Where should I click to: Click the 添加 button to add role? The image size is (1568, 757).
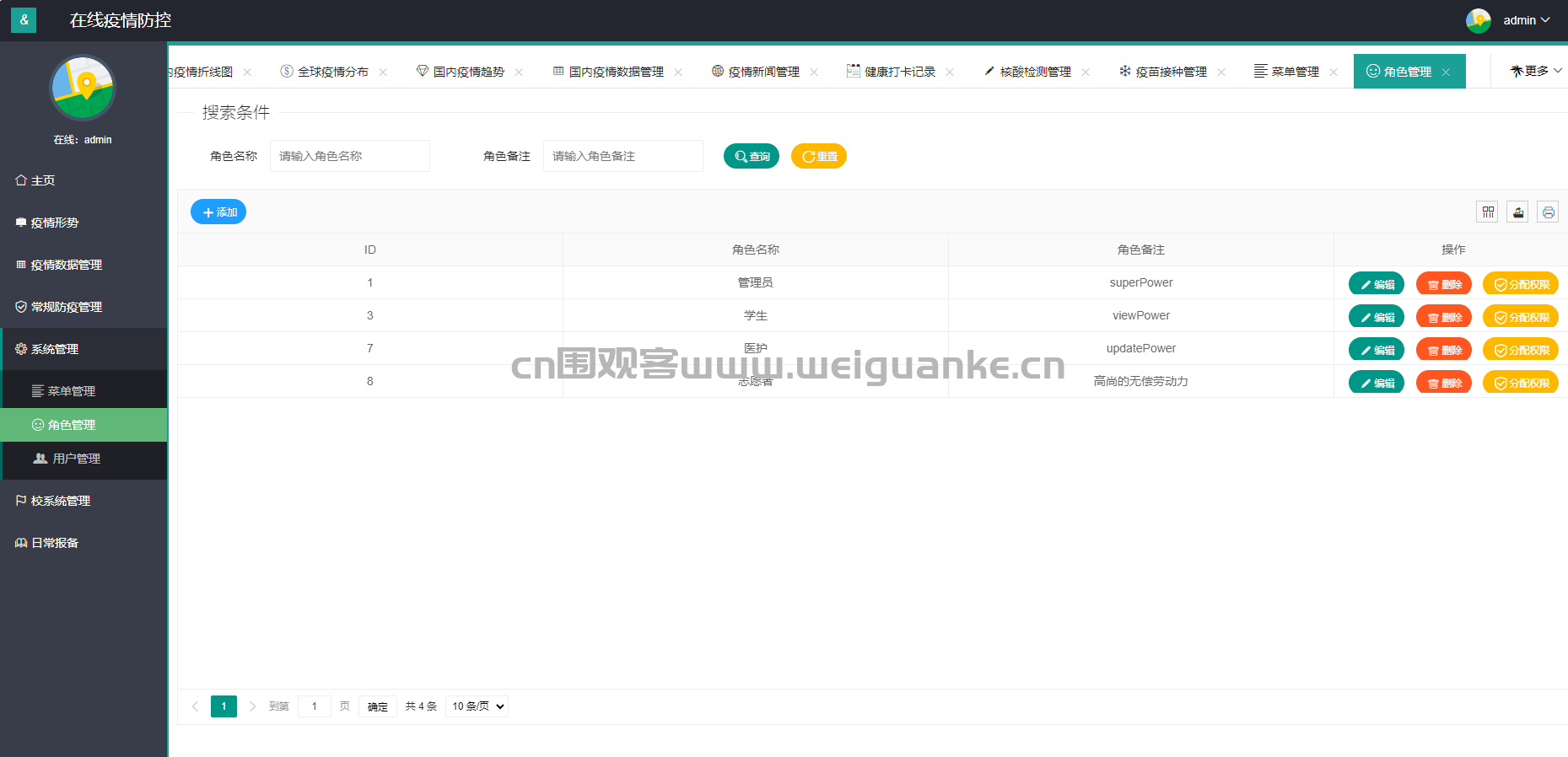[218, 212]
